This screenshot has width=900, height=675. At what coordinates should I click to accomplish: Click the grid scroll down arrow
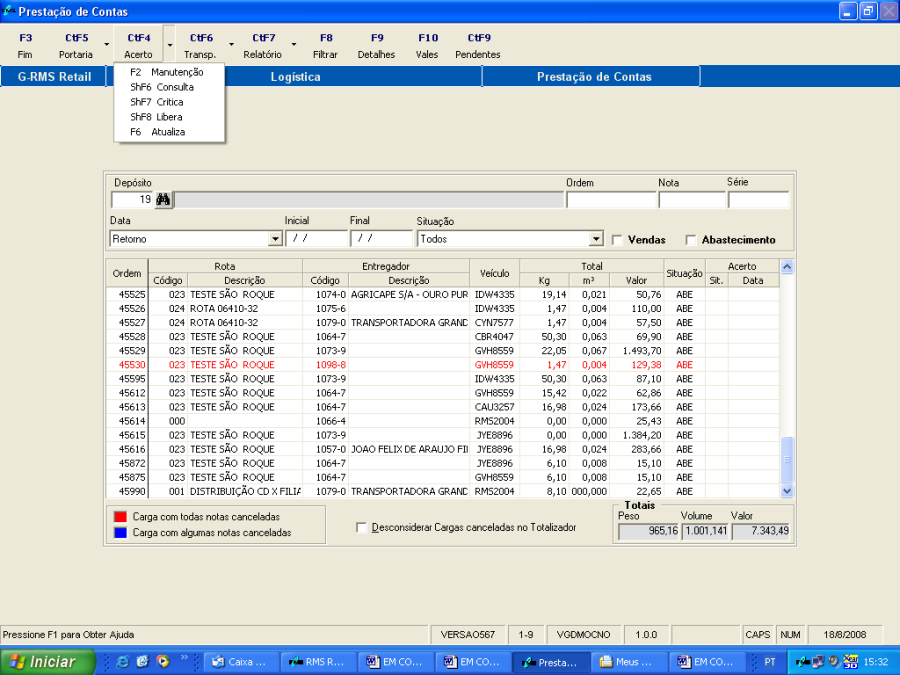tap(787, 491)
